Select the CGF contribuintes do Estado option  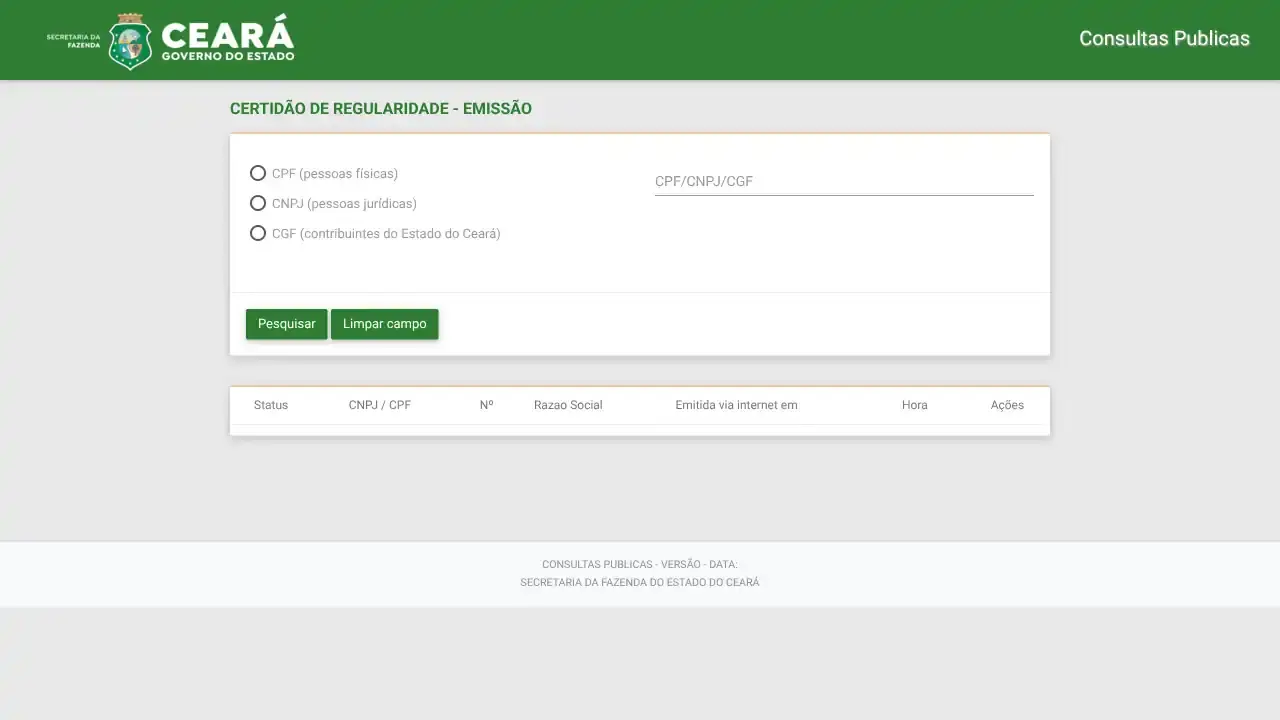pyautogui.click(x=258, y=233)
